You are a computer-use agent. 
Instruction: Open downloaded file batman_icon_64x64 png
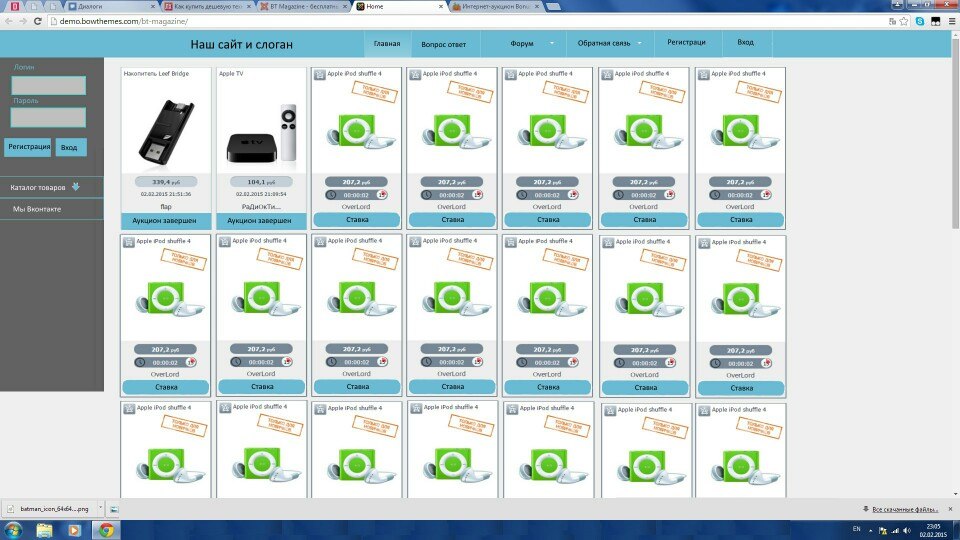point(50,509)
